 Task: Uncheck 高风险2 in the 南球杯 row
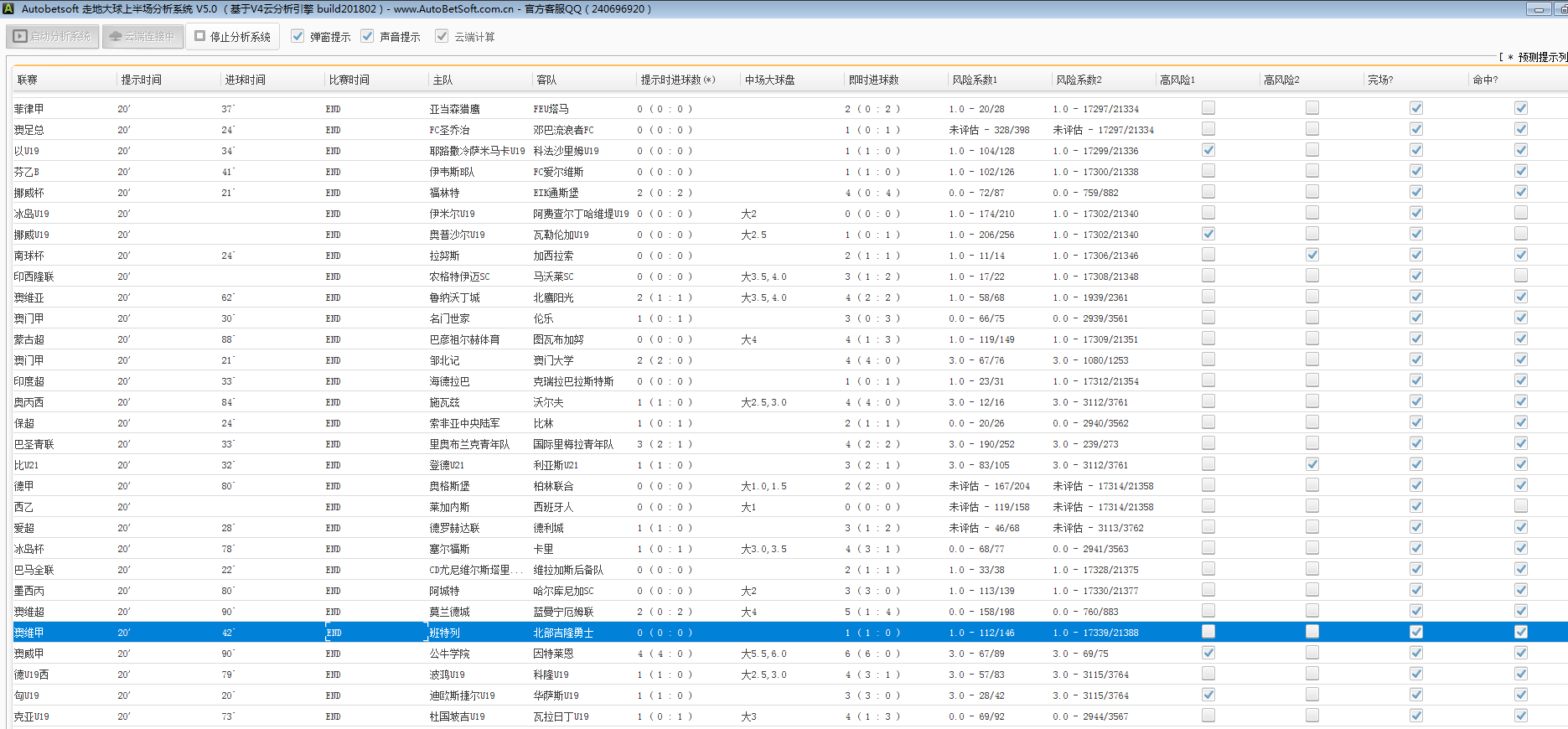point(1312,255)
